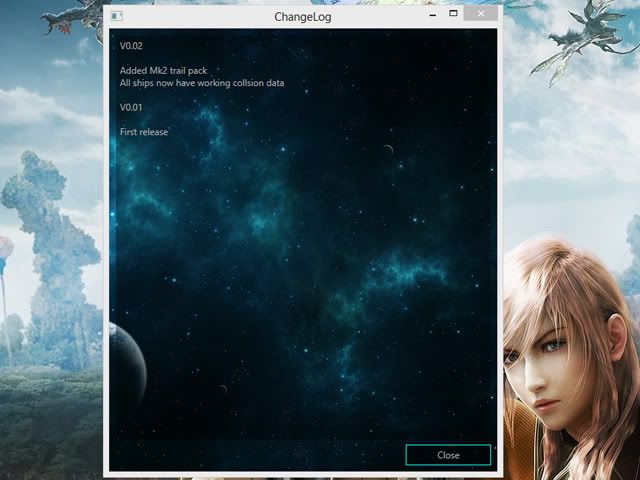Click the ChangeLog window app icon
The width and height of the screenshot is (640, 480).
[x=117, y=16]
